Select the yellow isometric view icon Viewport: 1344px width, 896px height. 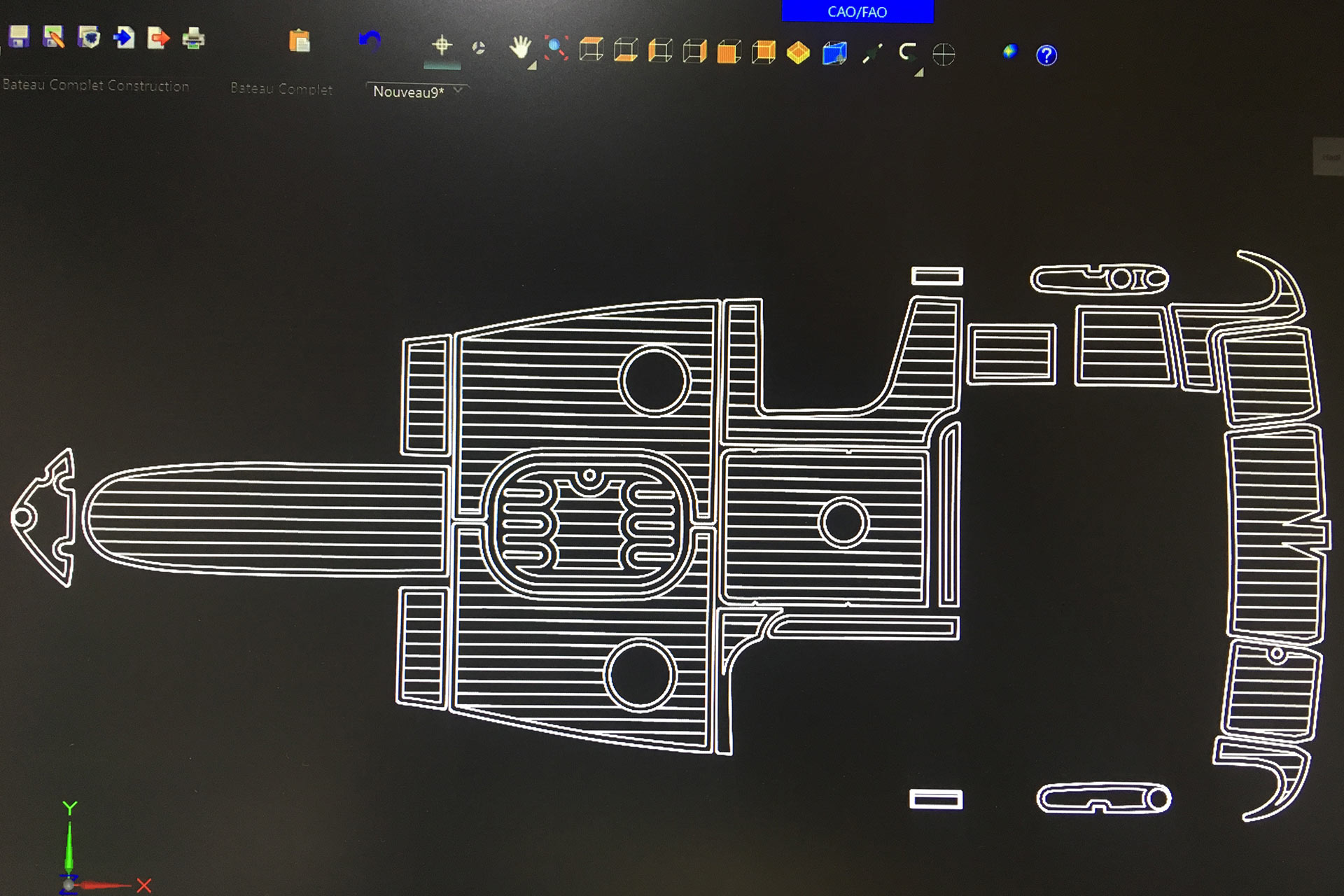coord(798,52)
